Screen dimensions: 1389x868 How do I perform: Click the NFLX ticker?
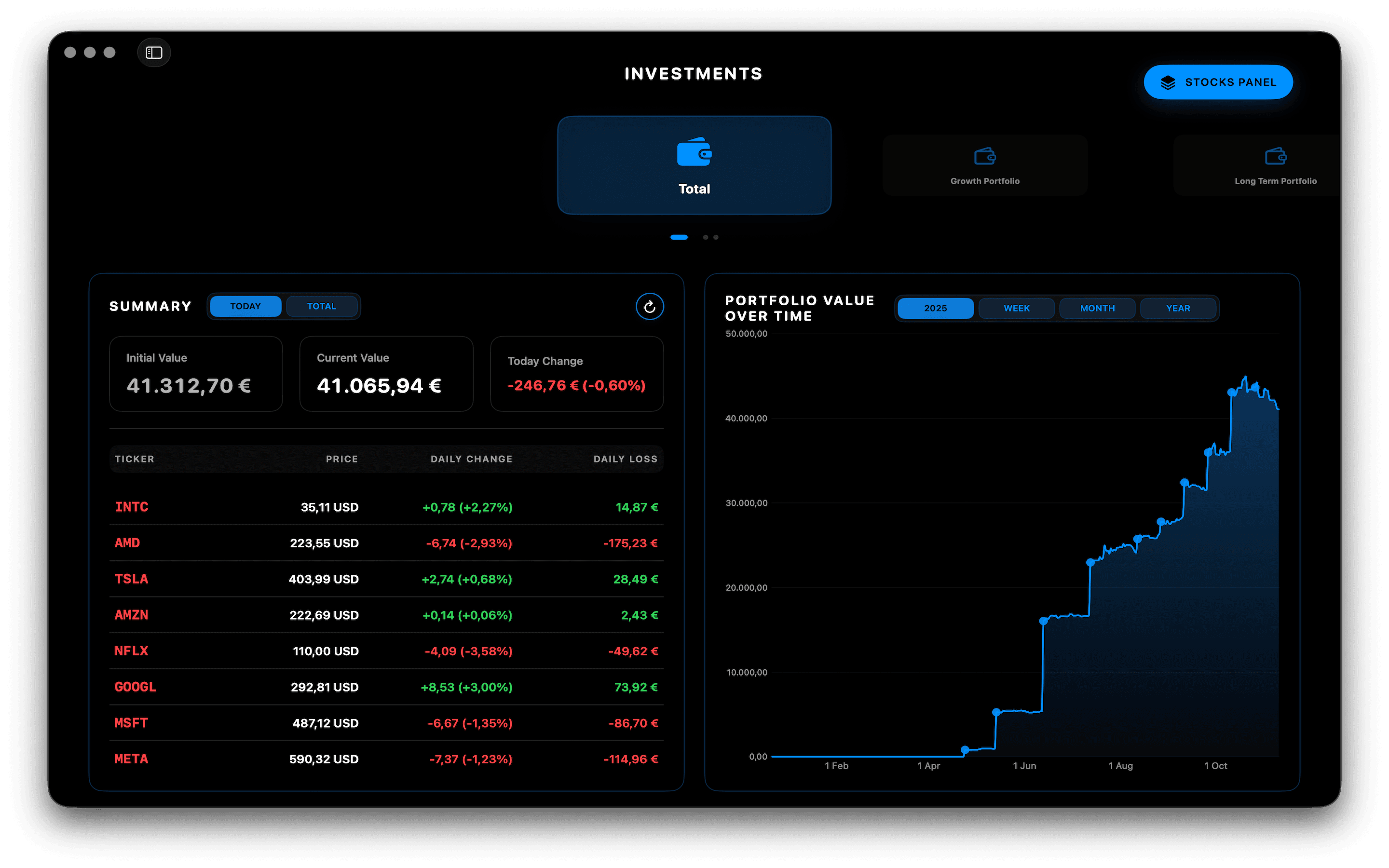click(x=132, y=651)
